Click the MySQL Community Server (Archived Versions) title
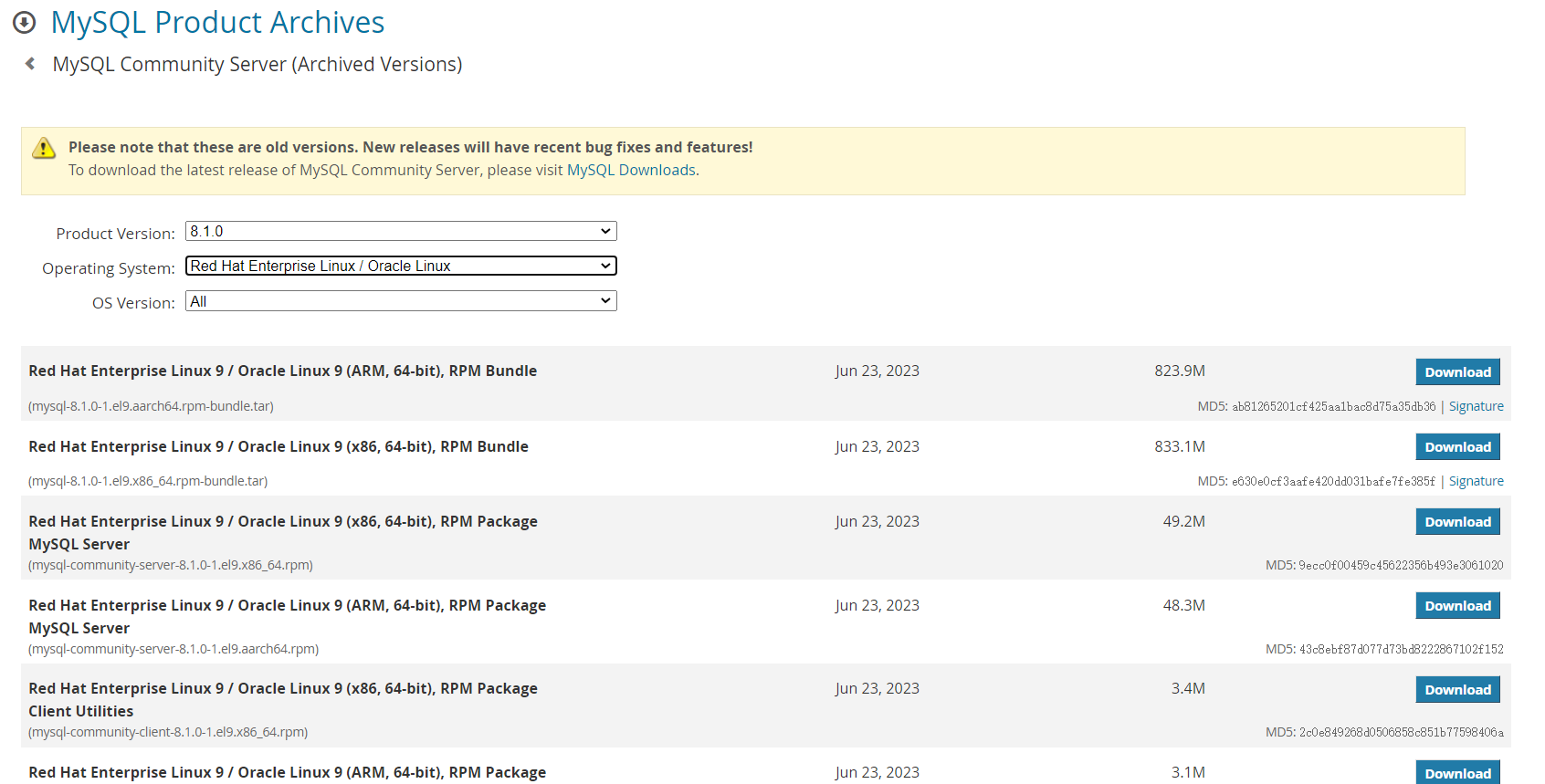 tap(257, 65)
